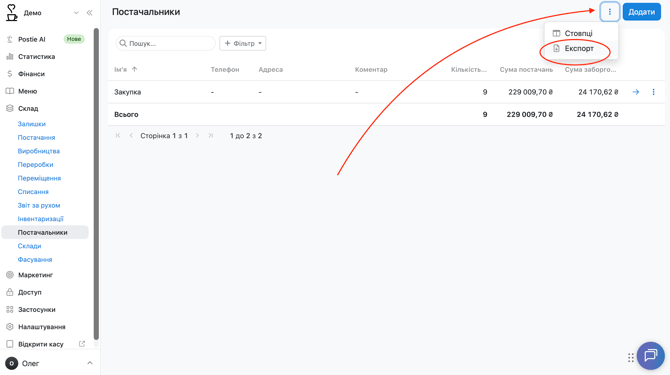Sort by Сума постачань column header

click(526, 70)
